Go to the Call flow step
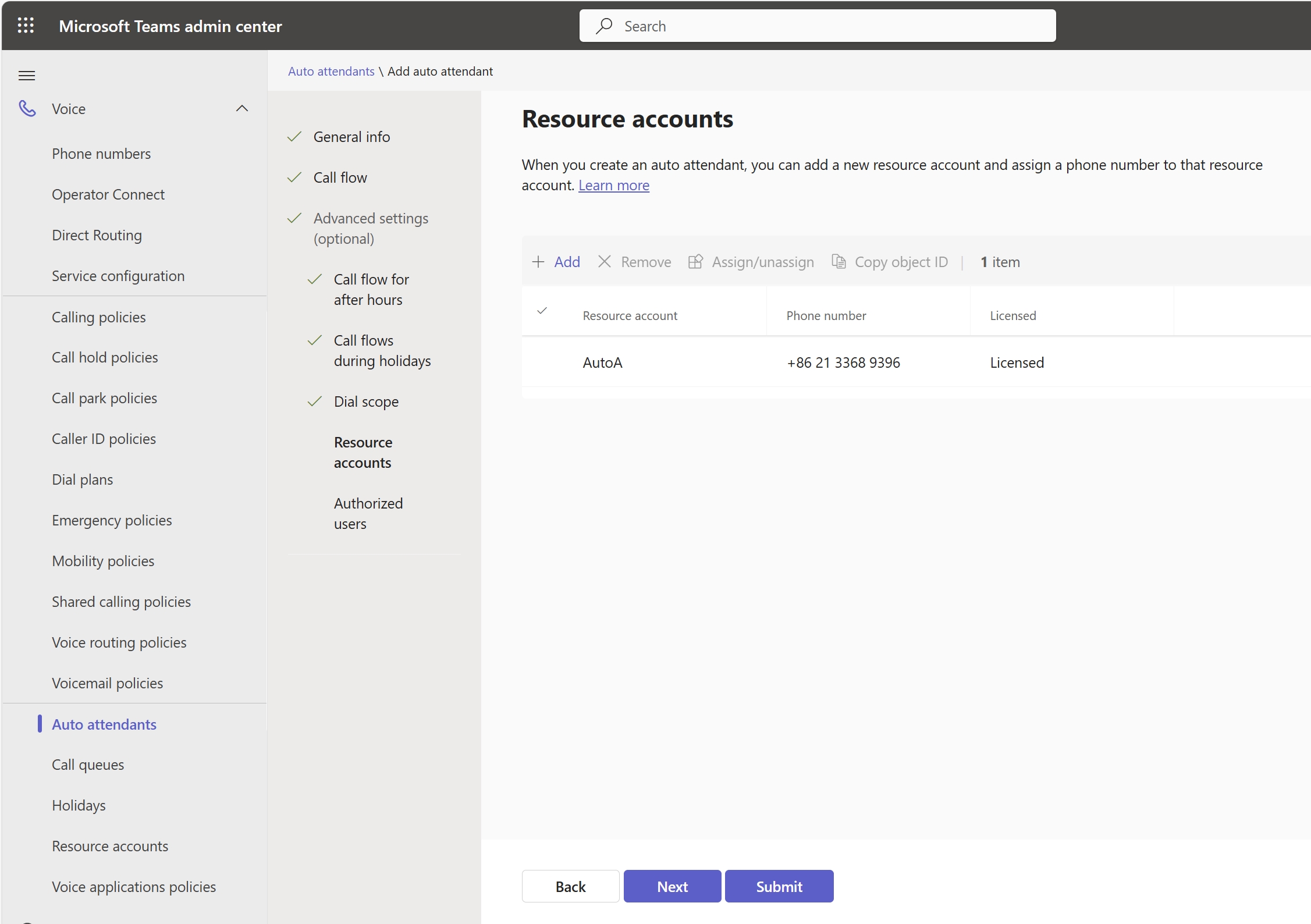The width and height of the screenshot is (1311, 924). pos(340,177)
